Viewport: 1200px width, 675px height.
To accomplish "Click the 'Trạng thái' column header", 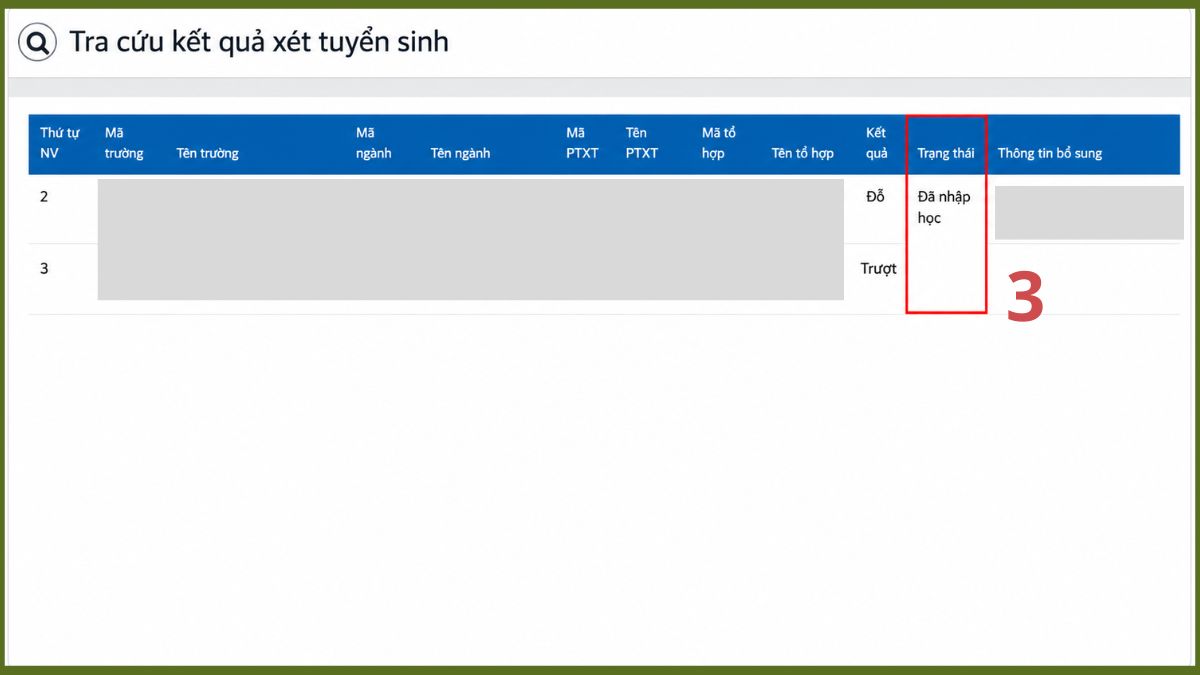I will 946,153.
